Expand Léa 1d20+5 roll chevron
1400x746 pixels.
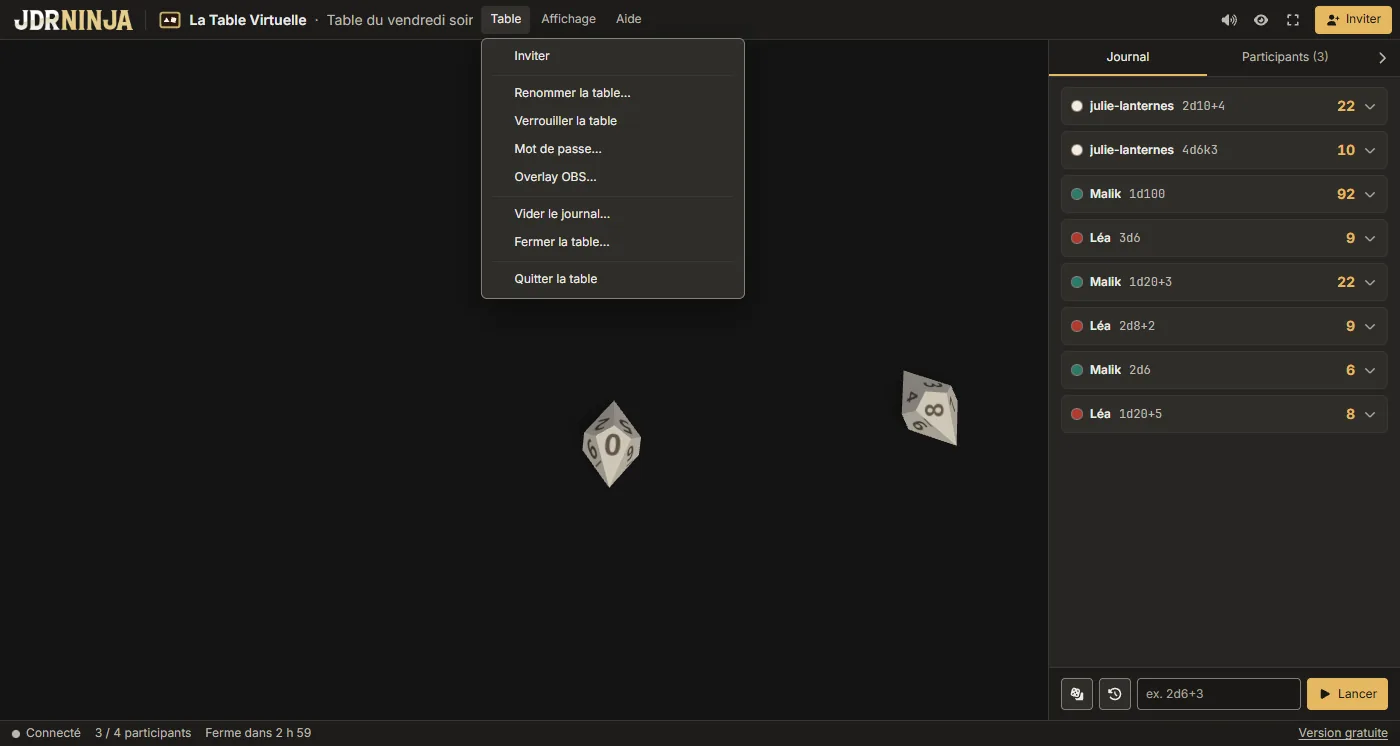(1370, 414)
